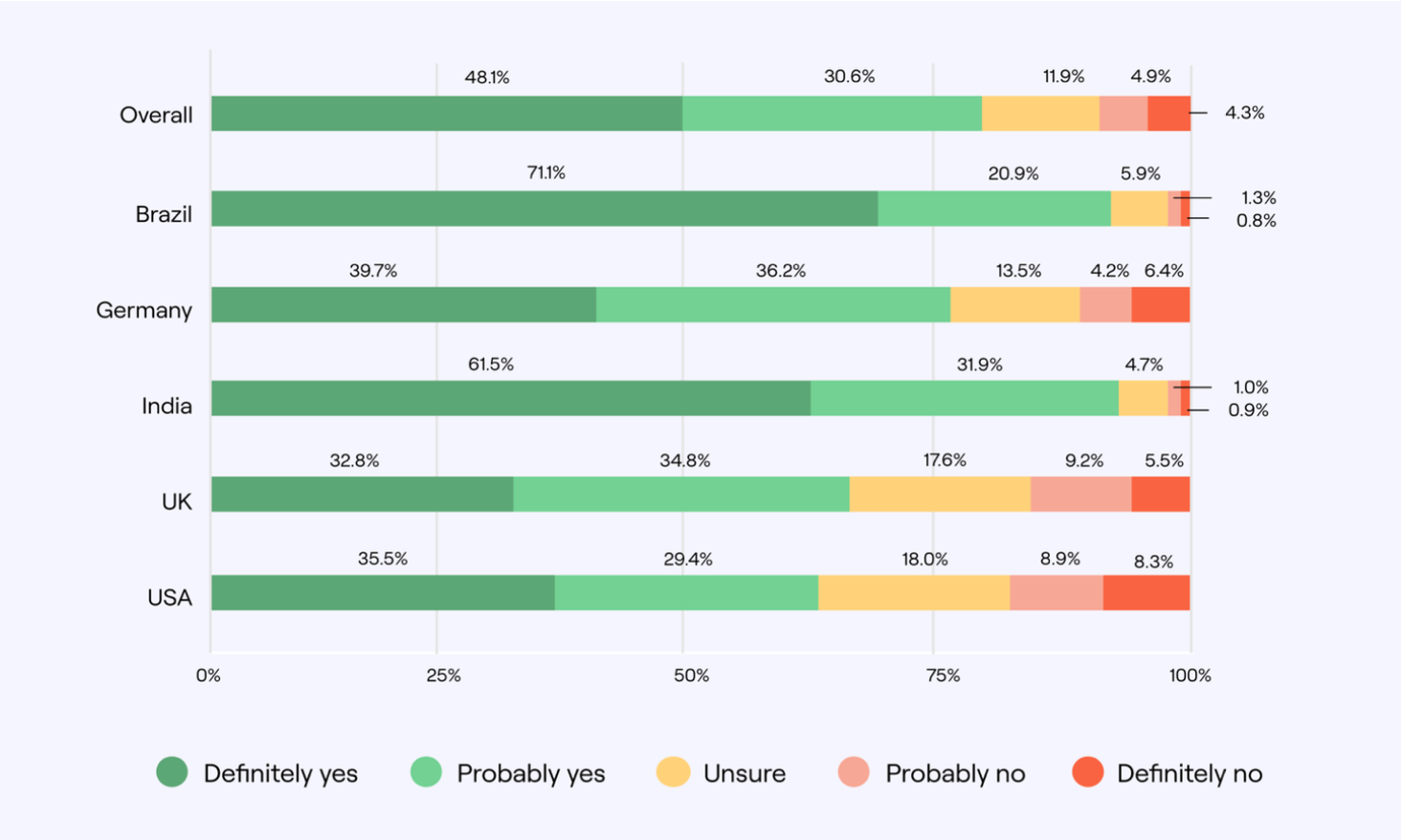The width and height of the screenshot is (1401, 840).
Task: Select Brazil's dark green Definitely yes bar
Action: tap(544, 209)
